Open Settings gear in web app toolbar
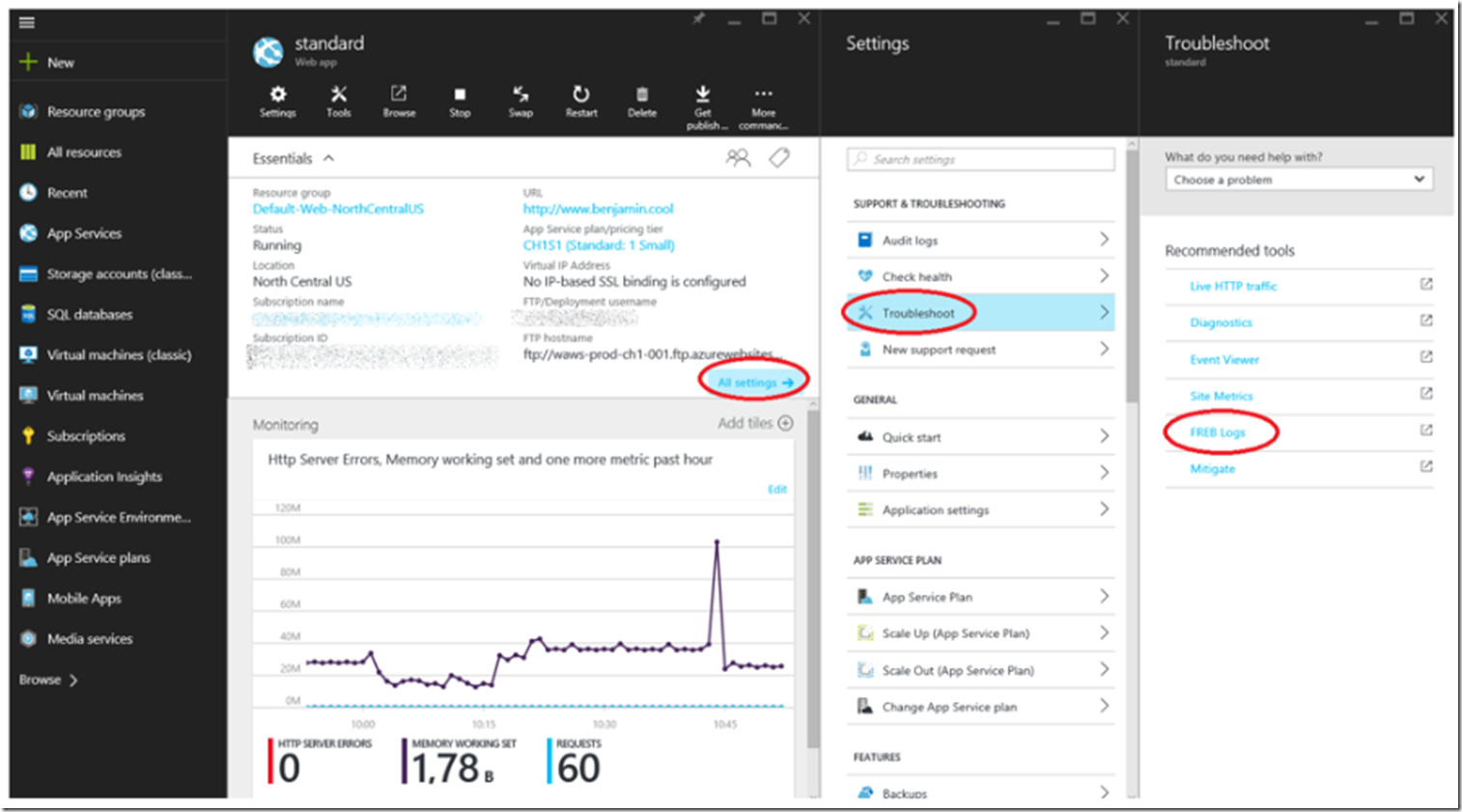The height and width of the screenshot is (812, 1462). click(278, 94)
